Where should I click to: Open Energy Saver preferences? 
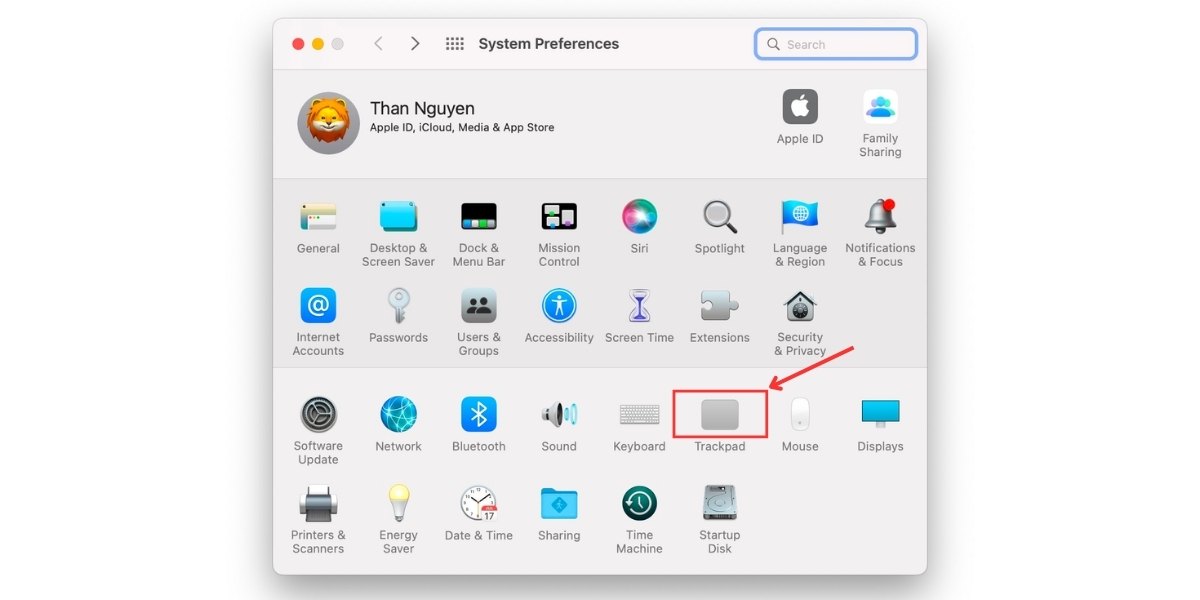coord(398,503)
